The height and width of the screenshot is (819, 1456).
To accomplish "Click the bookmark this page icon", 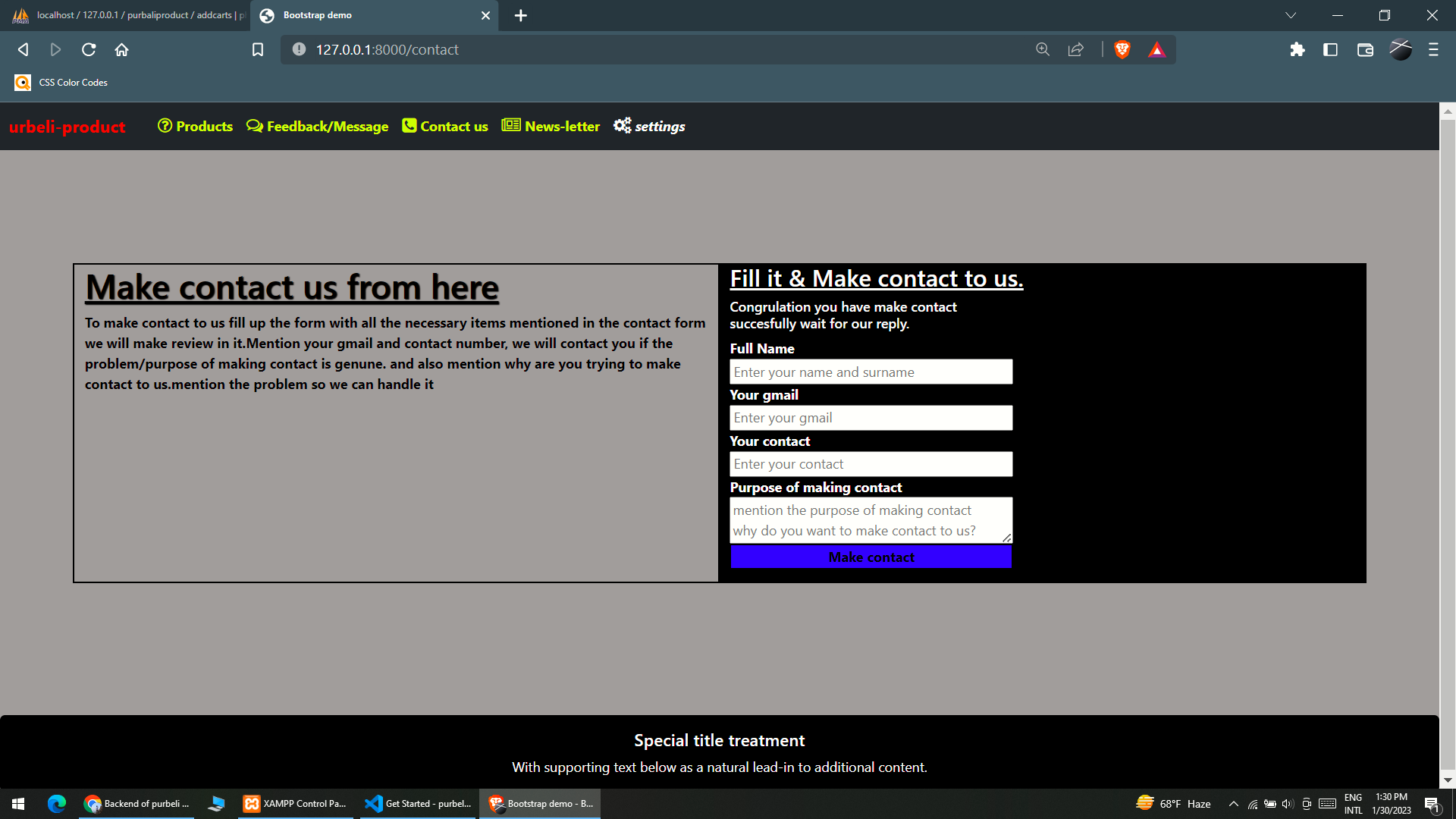I will tap(258, 49).
